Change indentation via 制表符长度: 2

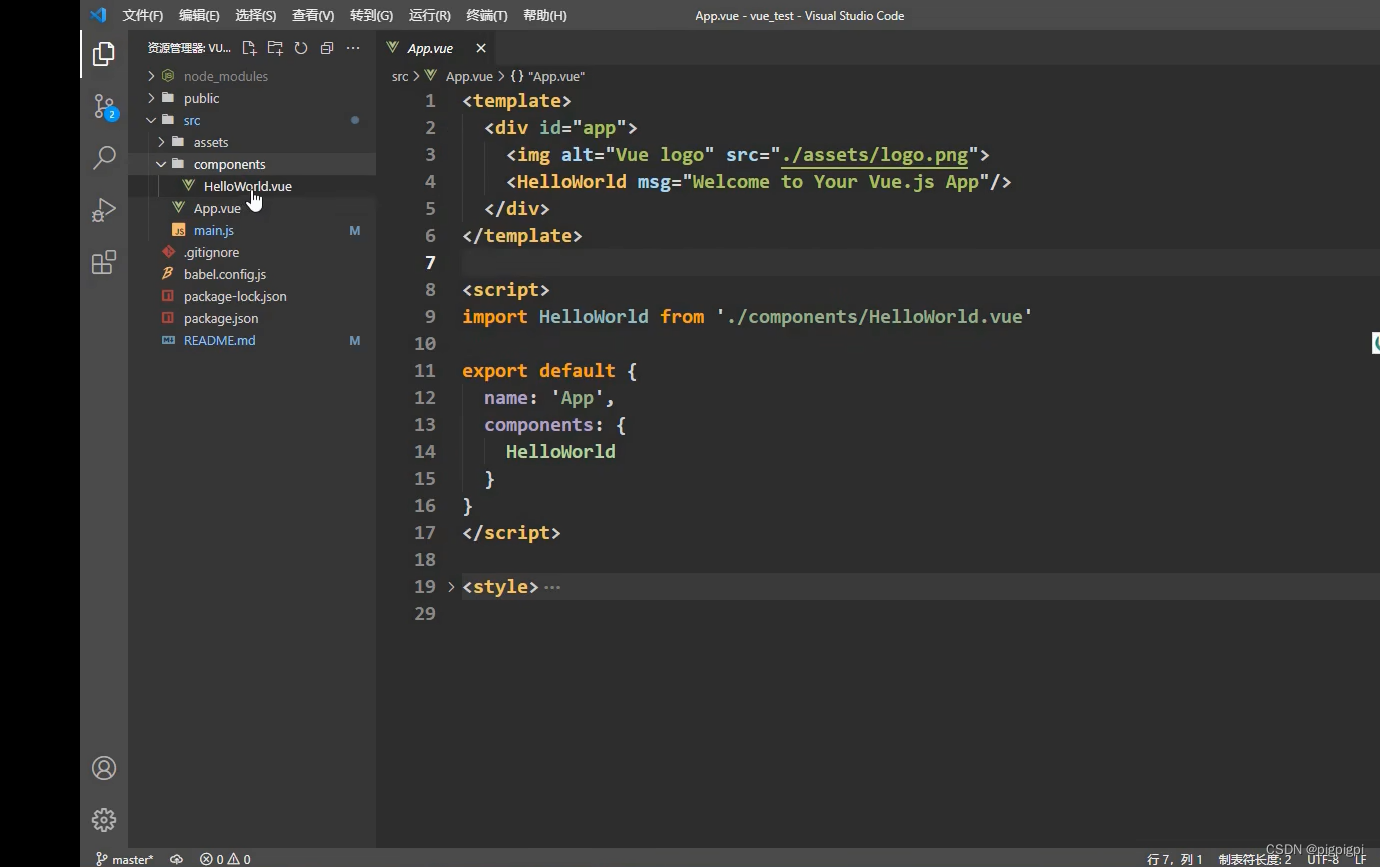(x=1254, y=859)
